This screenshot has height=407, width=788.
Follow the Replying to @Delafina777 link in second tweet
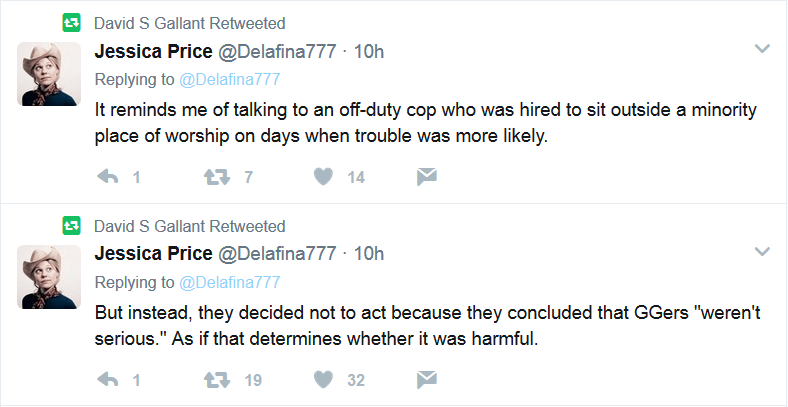pyautogui.click(x=230, y=282)
